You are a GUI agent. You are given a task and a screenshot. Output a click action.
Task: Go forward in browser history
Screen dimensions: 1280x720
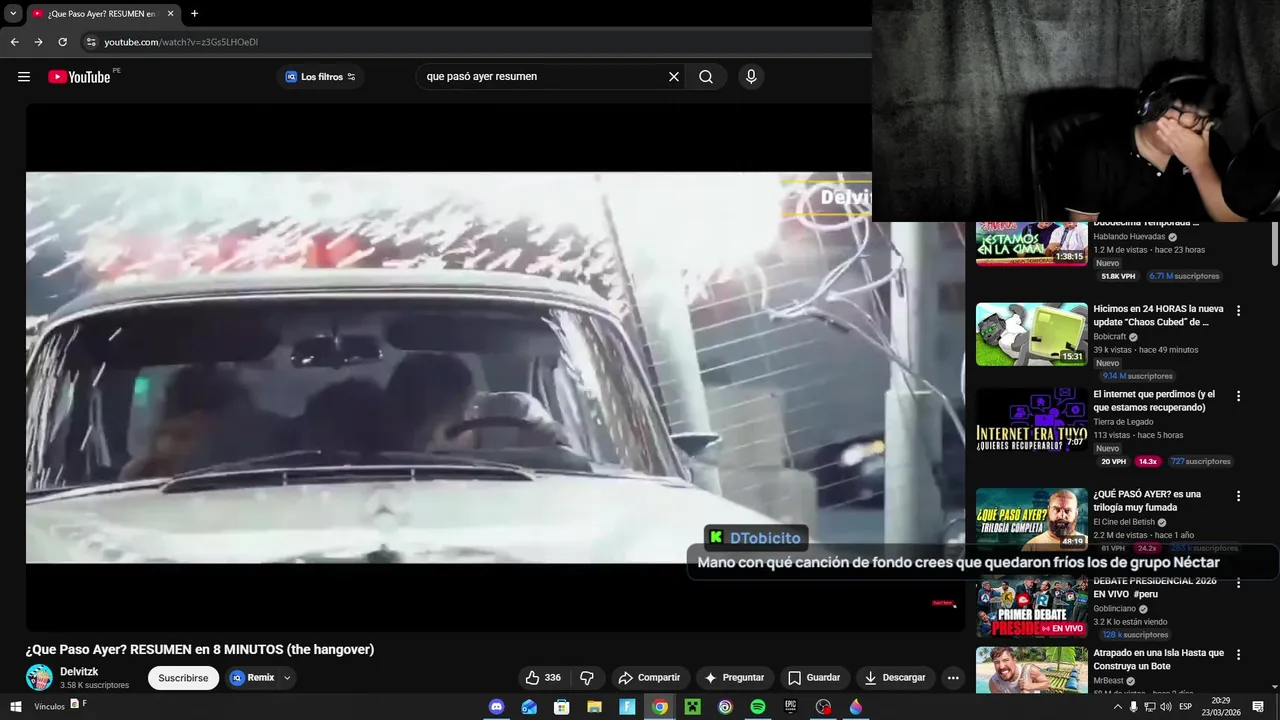pyautogui.click(x=38, y=42)
